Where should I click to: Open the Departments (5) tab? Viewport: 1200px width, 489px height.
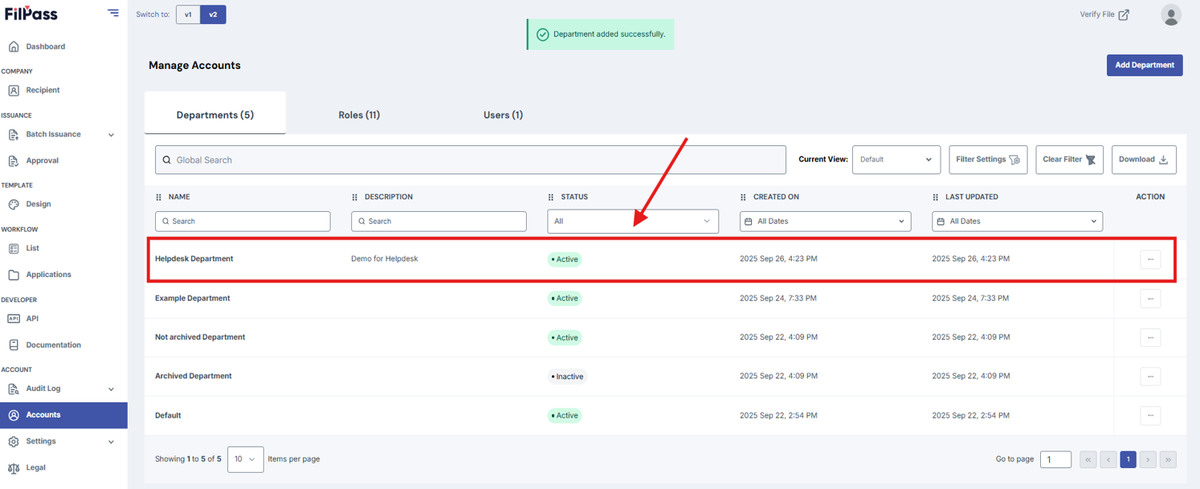215,115
